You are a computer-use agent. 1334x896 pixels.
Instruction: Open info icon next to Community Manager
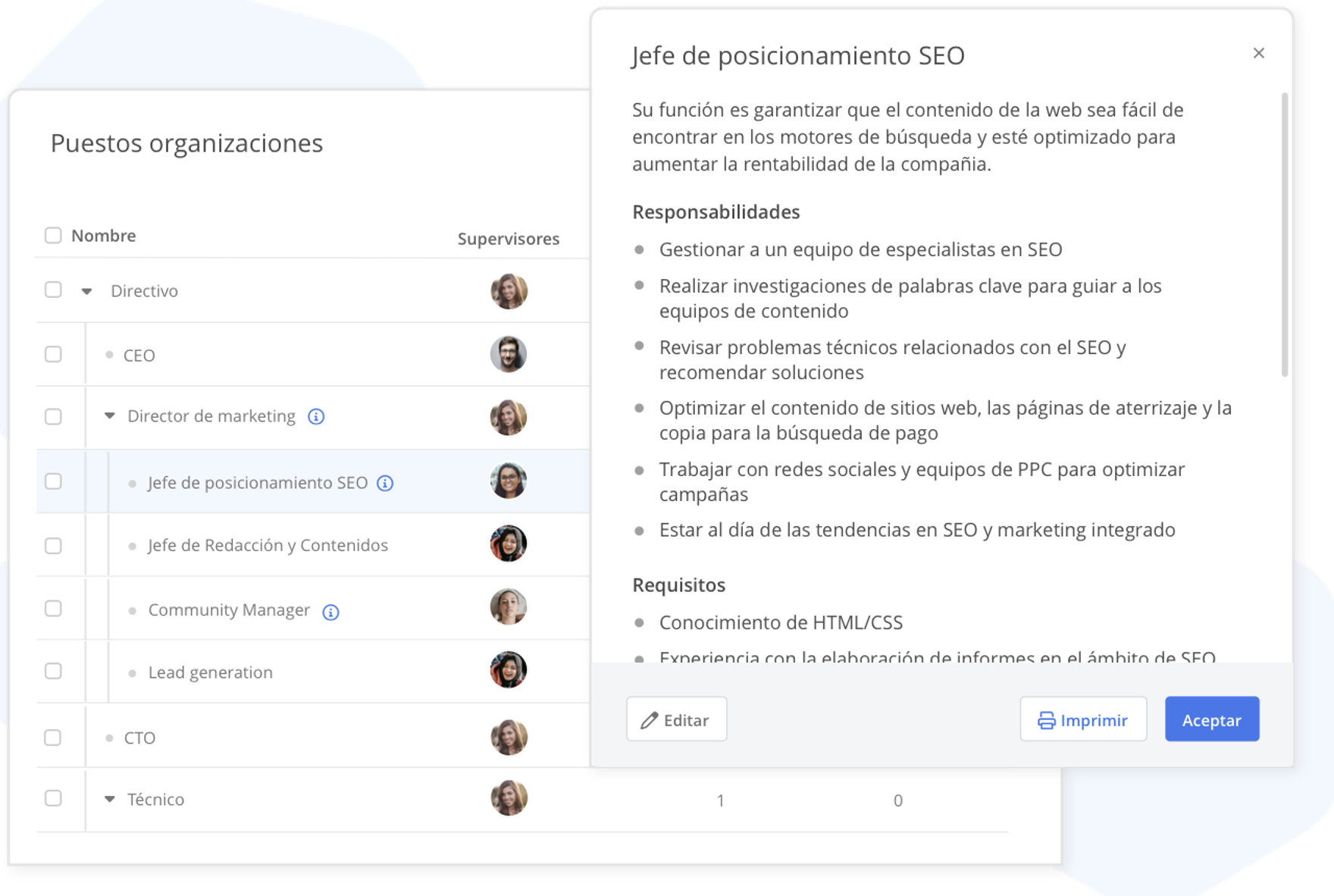point(330,612)
